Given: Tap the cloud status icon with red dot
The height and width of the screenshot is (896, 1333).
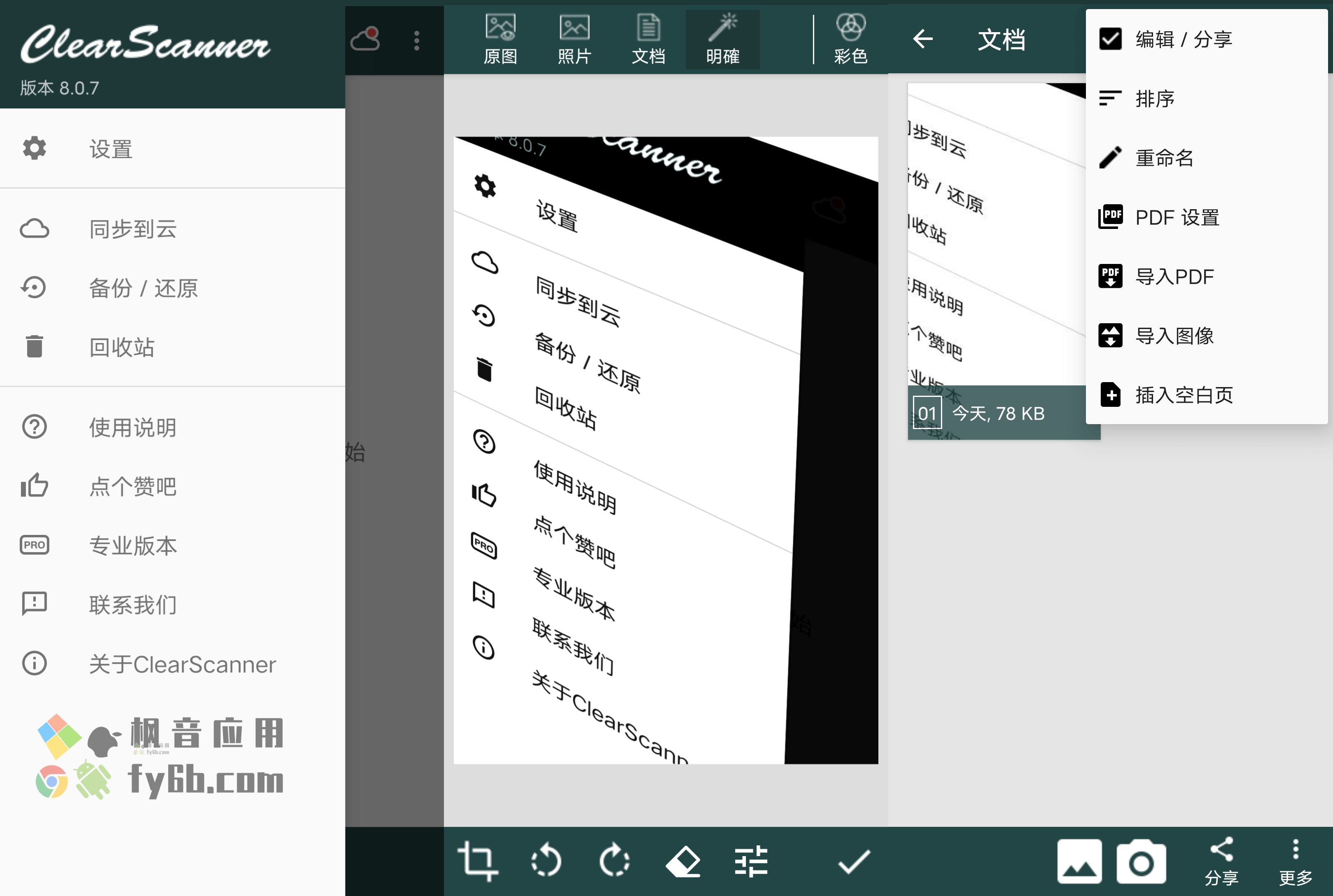Looking at the screenshot, I should [366, 39].
